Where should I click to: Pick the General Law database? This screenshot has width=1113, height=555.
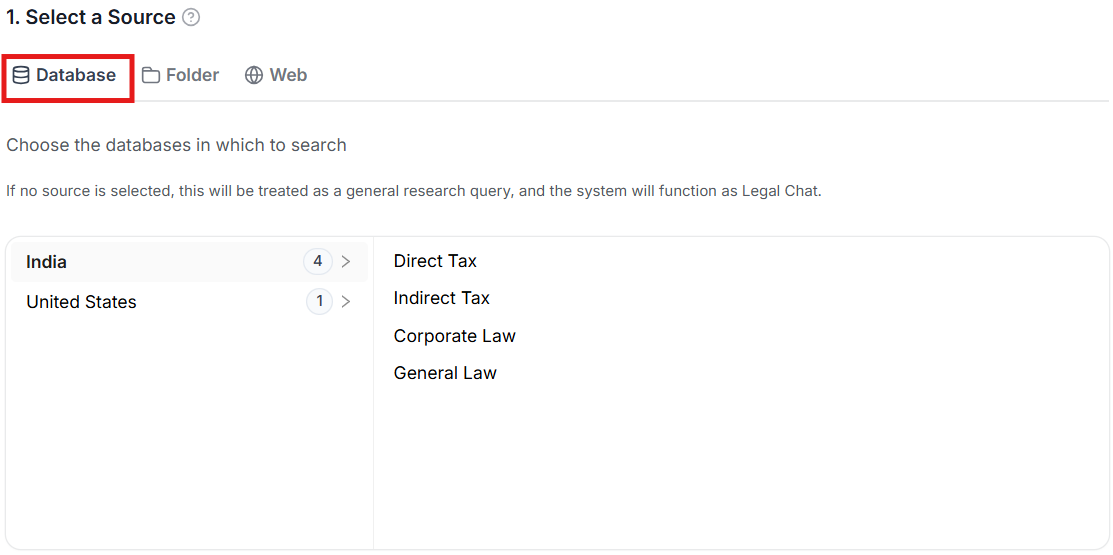pyautogui.click(x=445, y=373)
